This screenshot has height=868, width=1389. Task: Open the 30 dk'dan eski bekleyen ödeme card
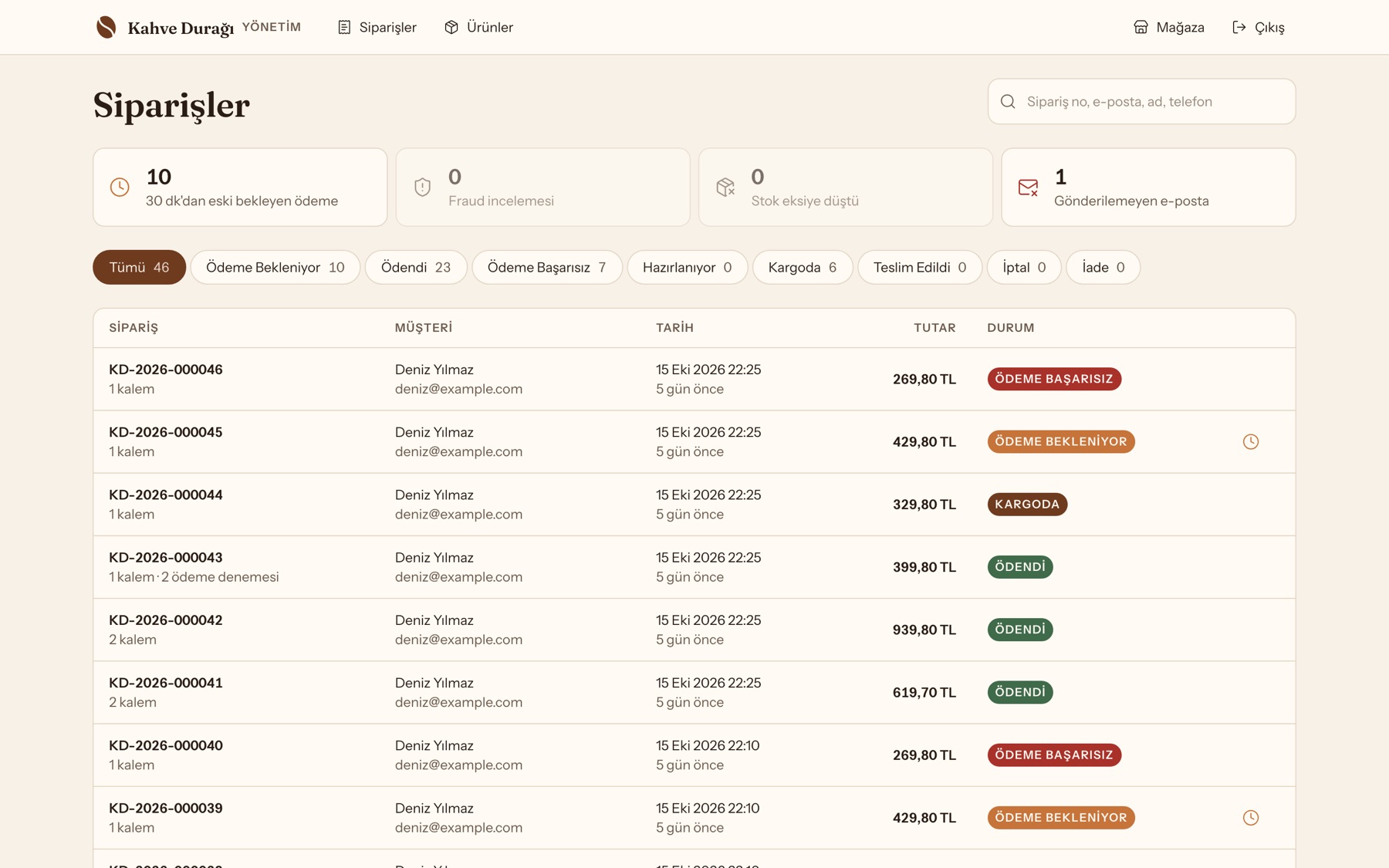[x=240, y=187]
